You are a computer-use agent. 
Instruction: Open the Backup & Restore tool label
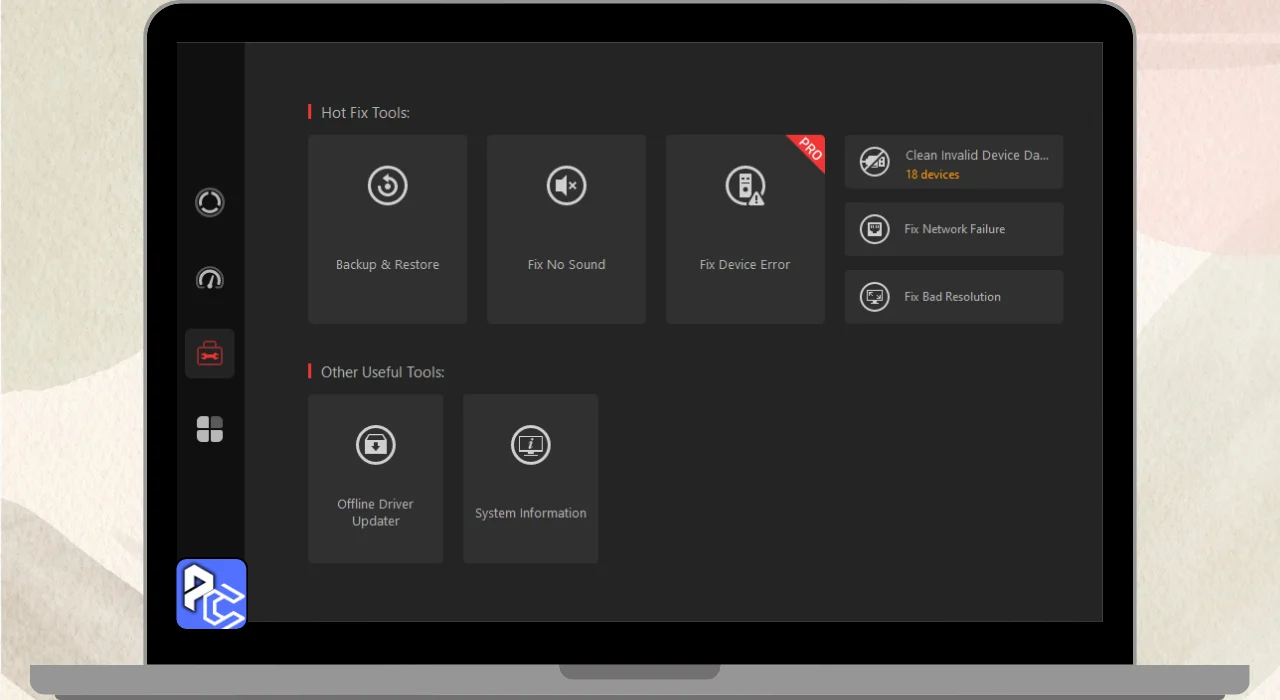pyautogui.click(x=387, y=265)
